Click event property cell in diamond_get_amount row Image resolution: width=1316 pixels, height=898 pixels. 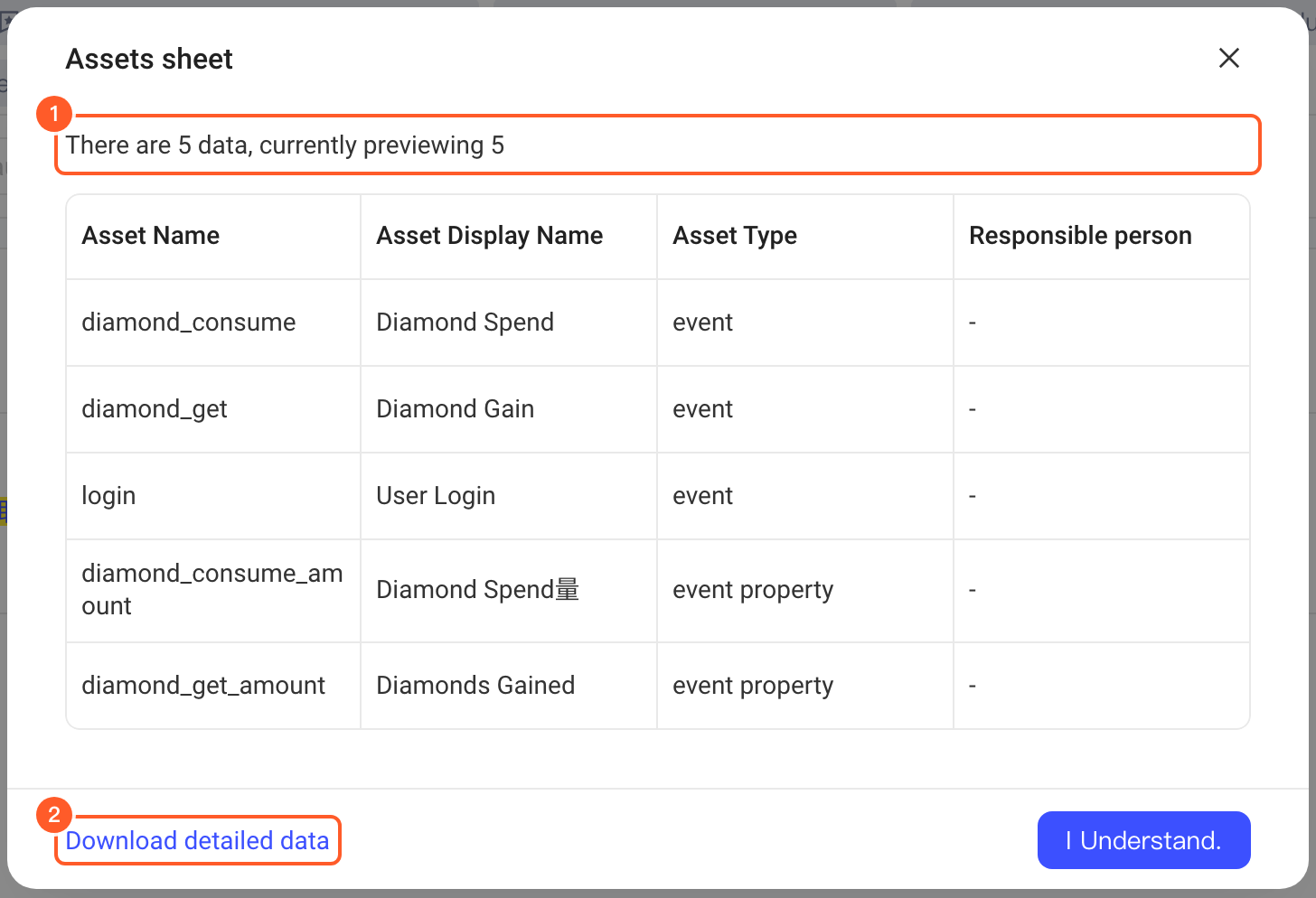pos(805,686)
